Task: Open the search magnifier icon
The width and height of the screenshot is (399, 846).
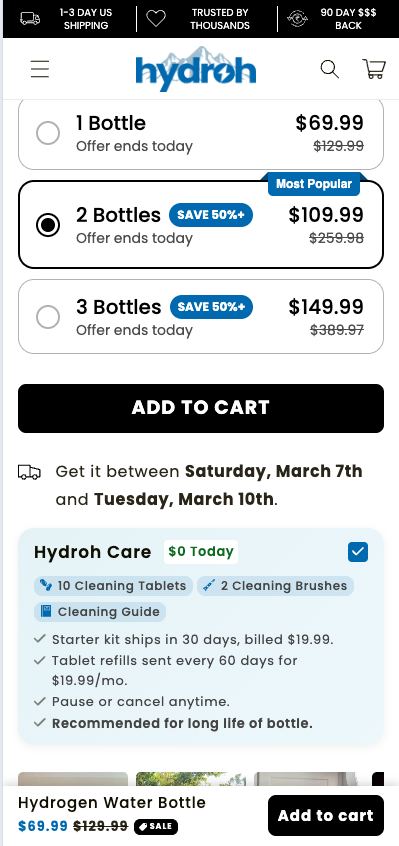Action: pos(329,69)
